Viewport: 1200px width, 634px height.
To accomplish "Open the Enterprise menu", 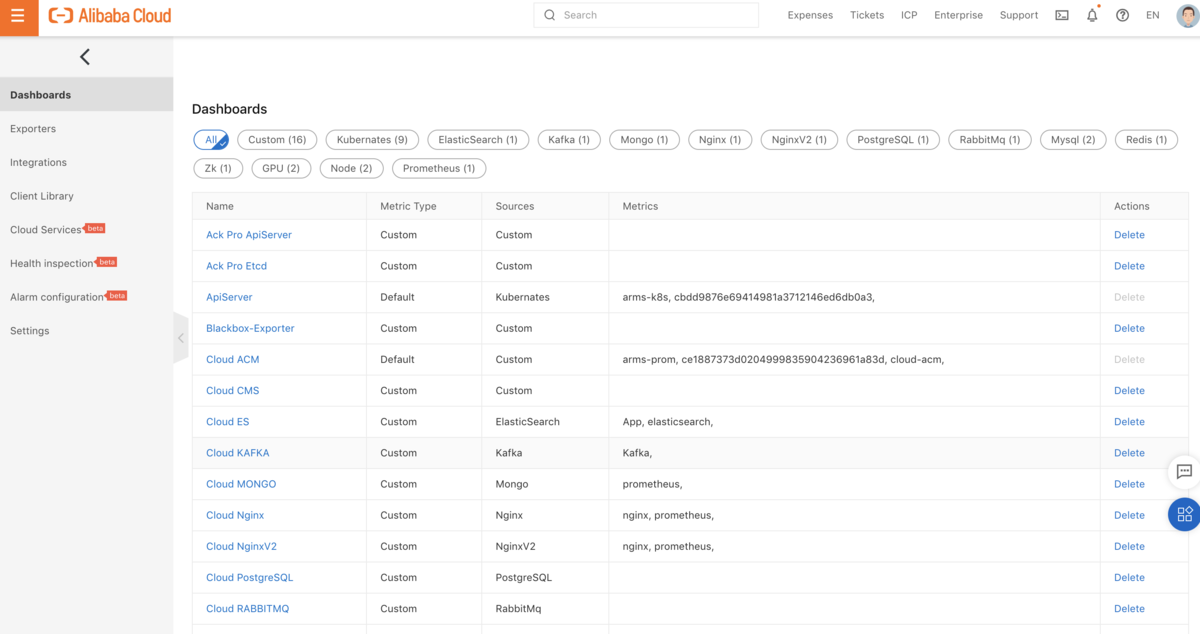I will pos(958,15).
